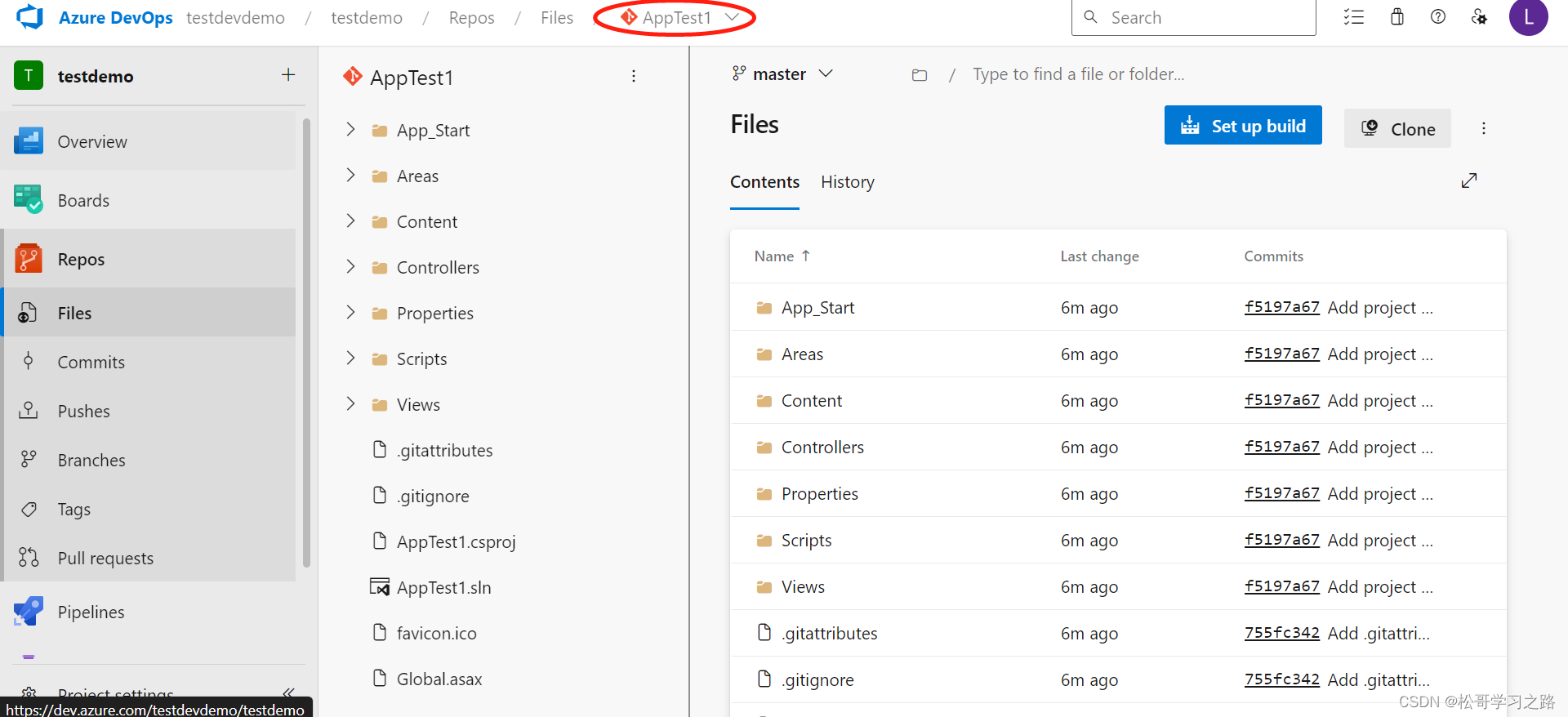This screenshot has width=1568, height=717.
Task: Open Overview in the sidebar
Action: click(149, 141)
